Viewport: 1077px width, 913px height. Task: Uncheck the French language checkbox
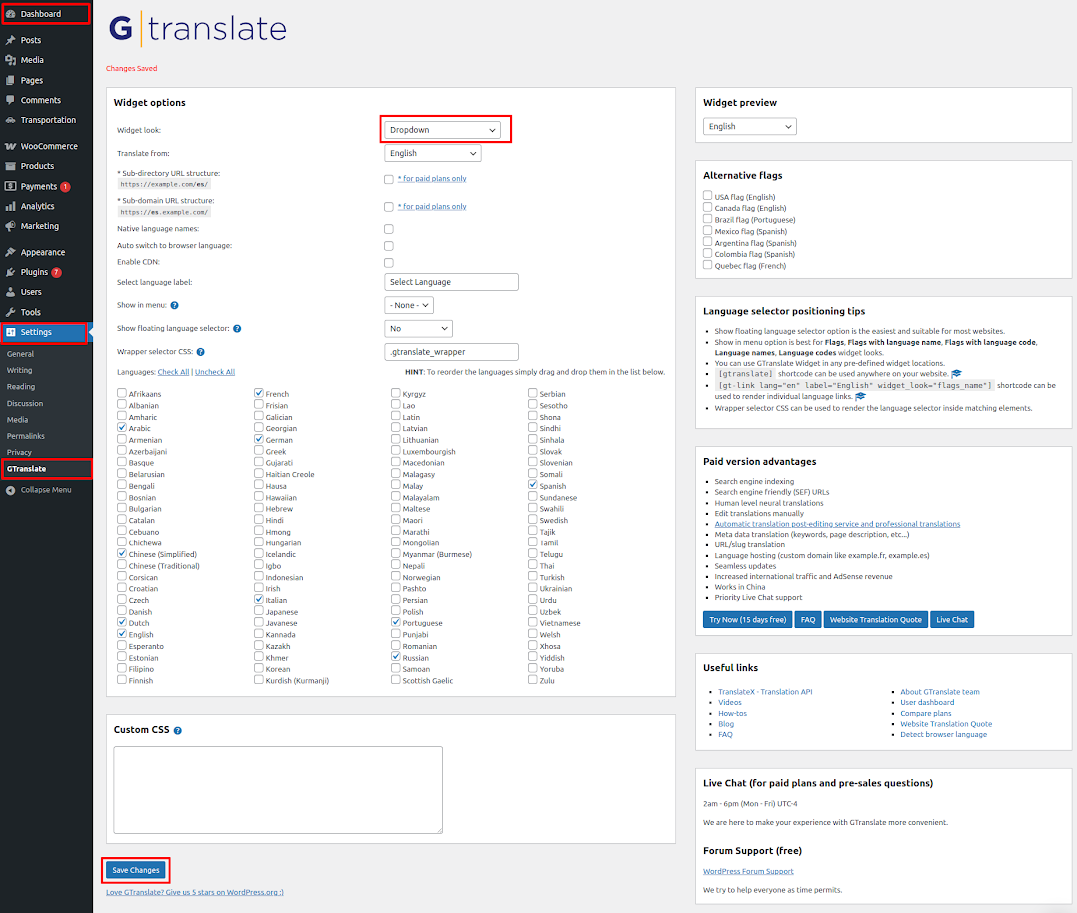click(259, 394)
